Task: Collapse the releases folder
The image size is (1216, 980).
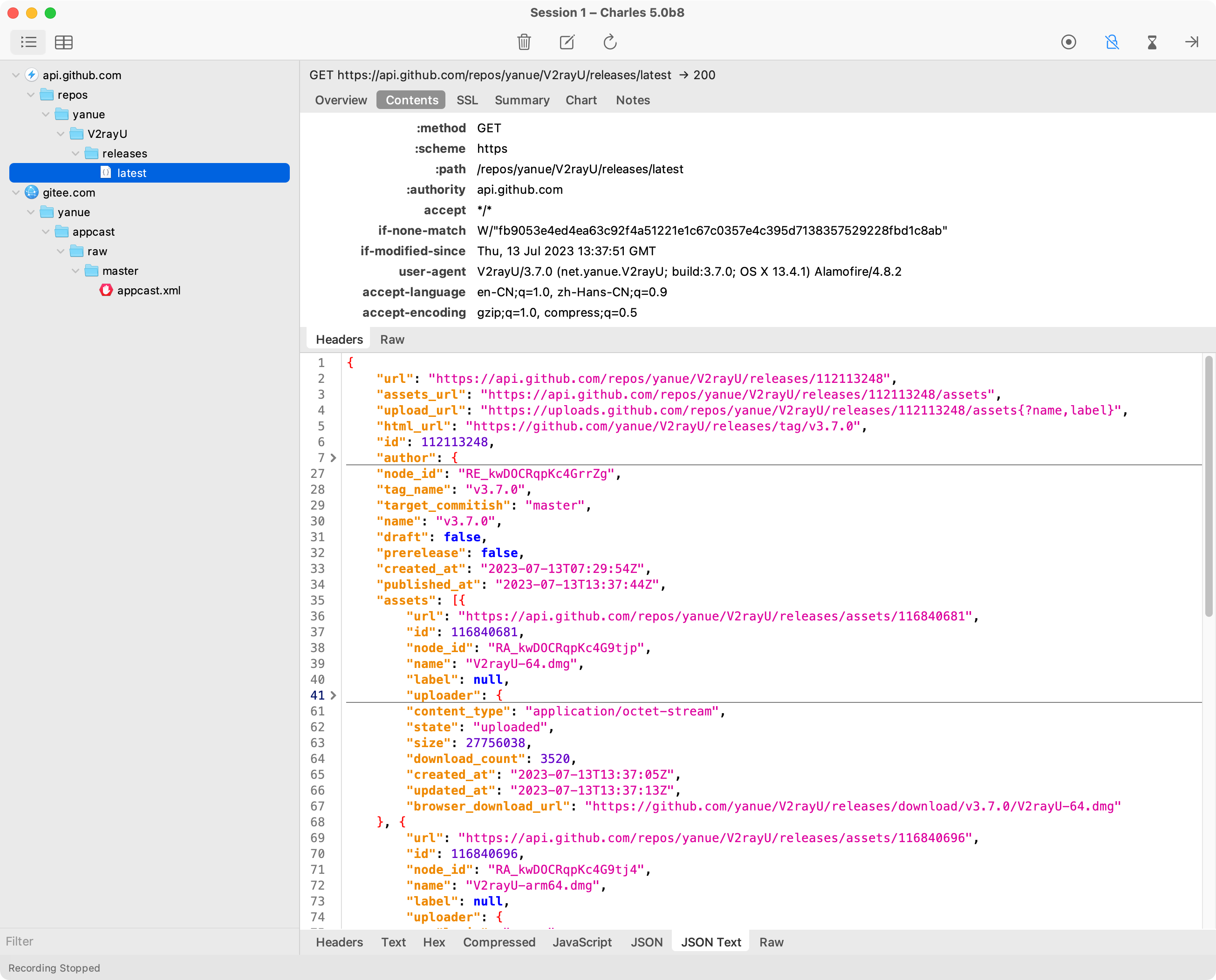Action: tap(75, 153)
